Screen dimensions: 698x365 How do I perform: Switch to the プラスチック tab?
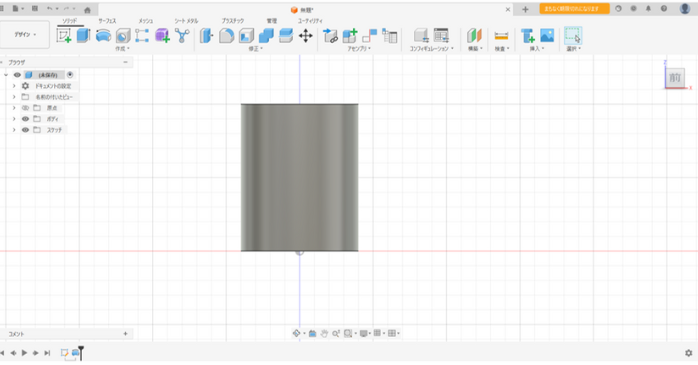(x=232, y=21)
